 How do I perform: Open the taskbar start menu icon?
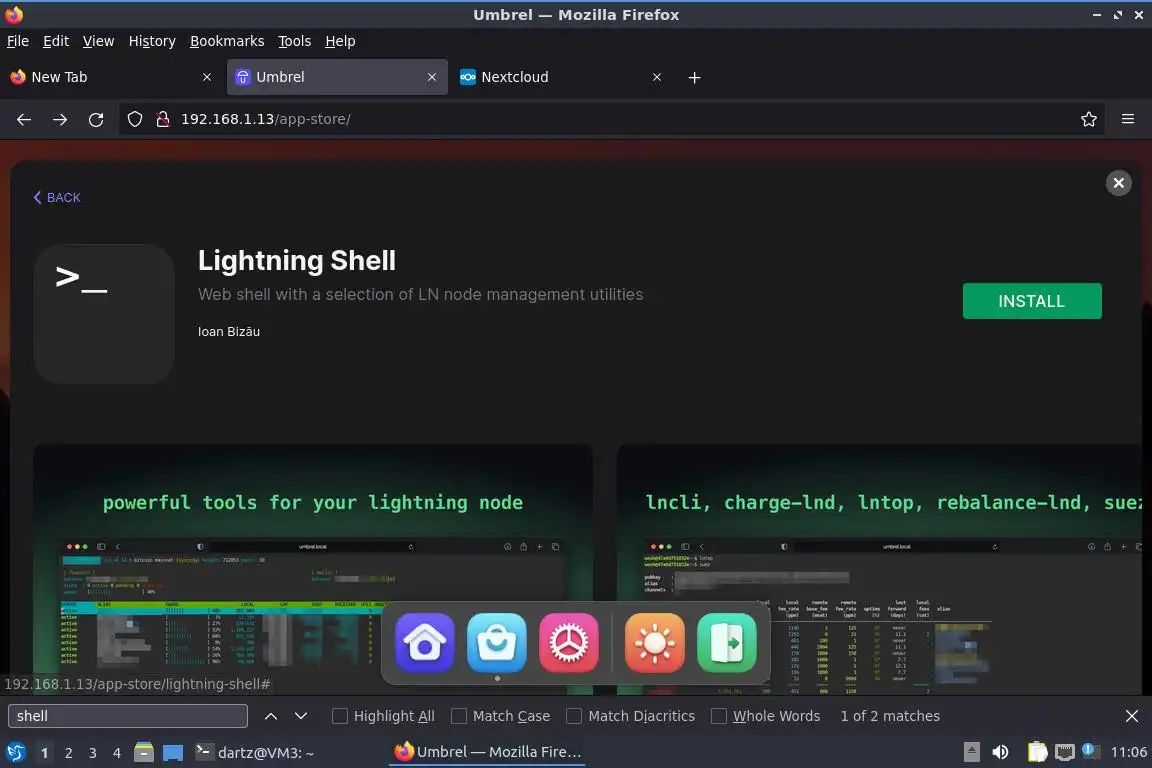15,752
